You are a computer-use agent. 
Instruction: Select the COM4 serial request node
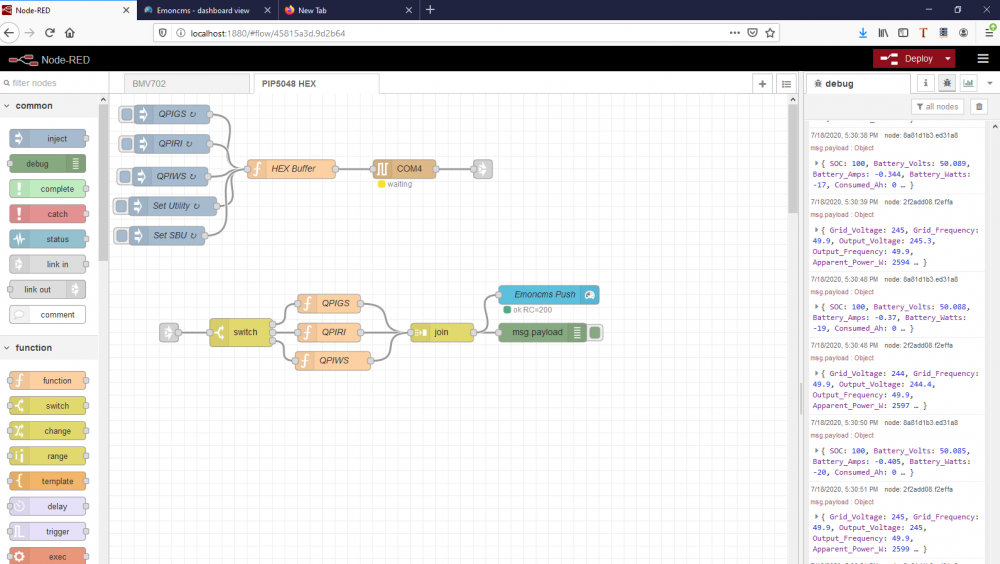(x=404, y=168)
